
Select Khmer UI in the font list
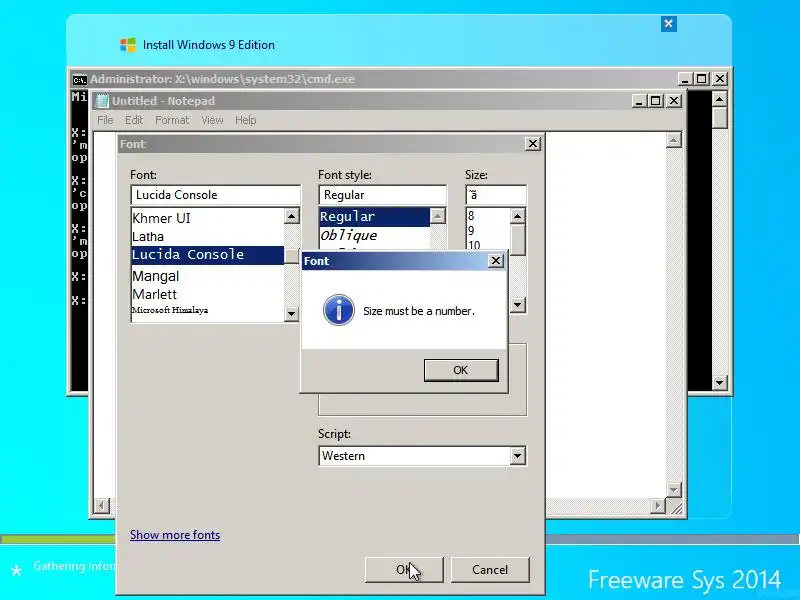[207, 218]
